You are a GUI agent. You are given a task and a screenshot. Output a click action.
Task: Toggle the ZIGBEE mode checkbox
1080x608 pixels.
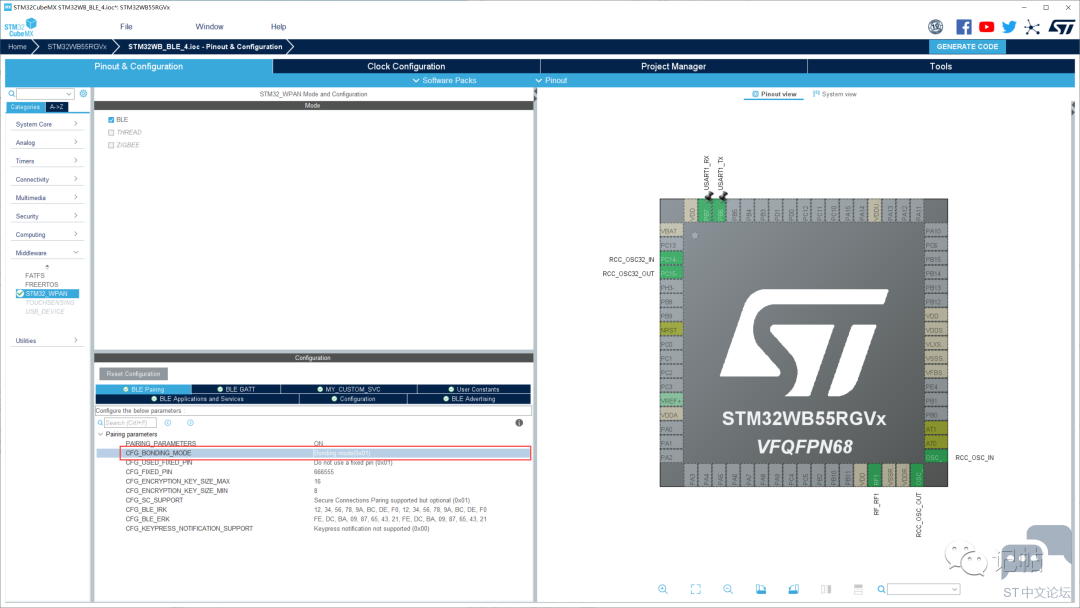[111, 145]
